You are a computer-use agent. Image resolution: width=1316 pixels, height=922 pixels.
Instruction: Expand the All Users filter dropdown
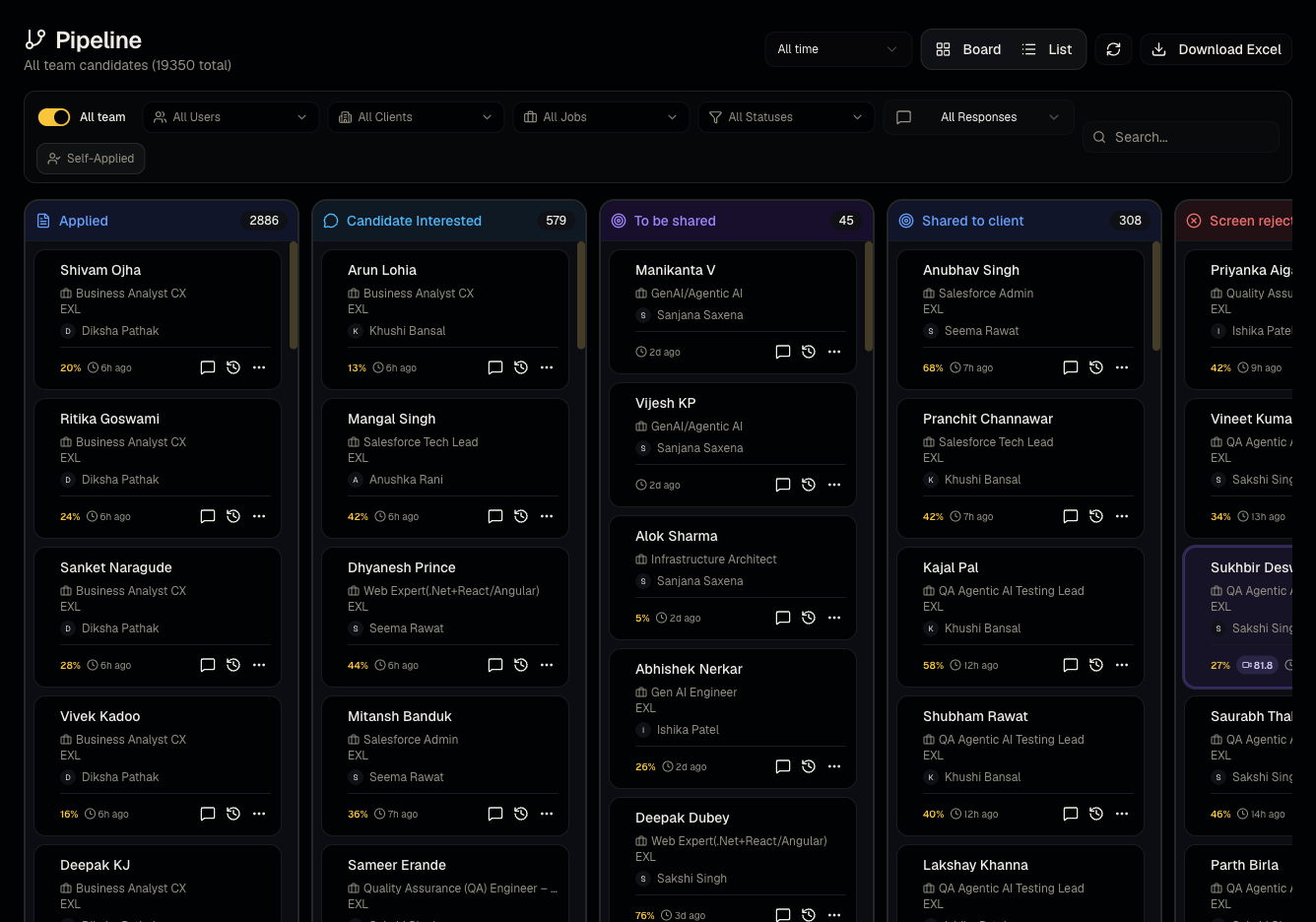click(x=230, y=117)
